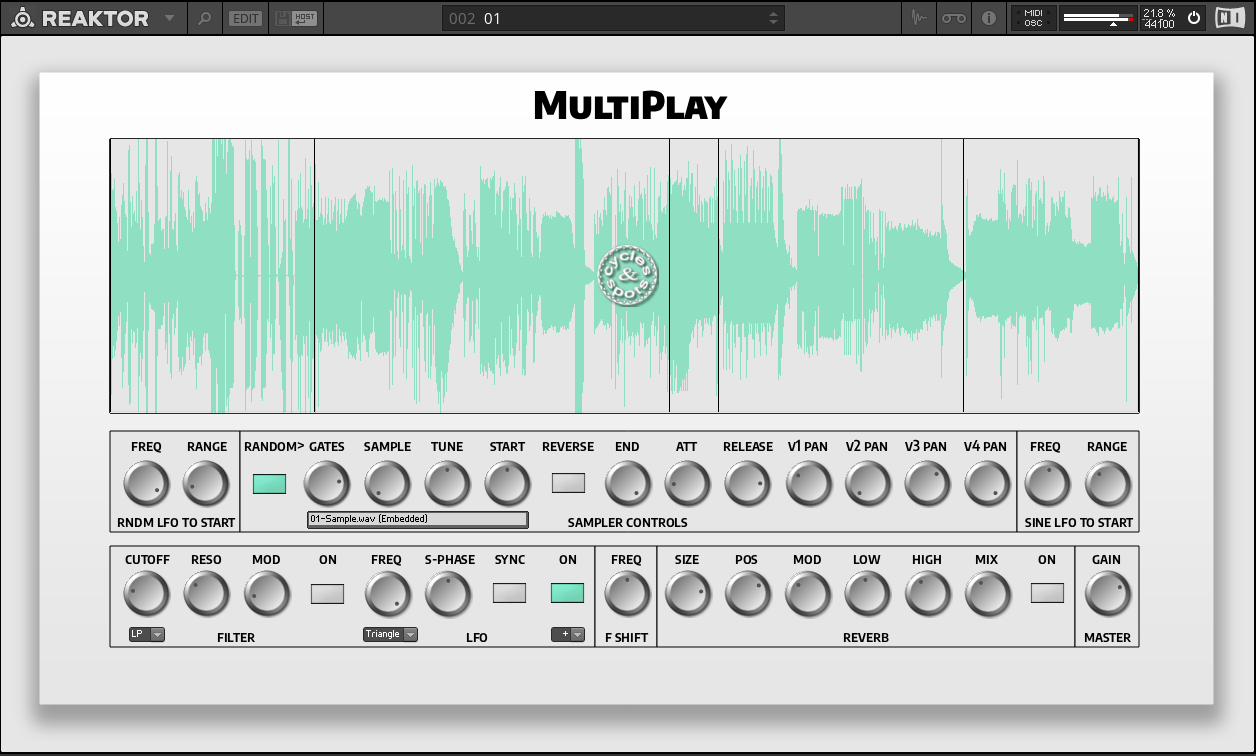Click the filter CUTOFF knob
Image resolution: width=1256 pixels, height=756 pixels.
pos(146,594)
